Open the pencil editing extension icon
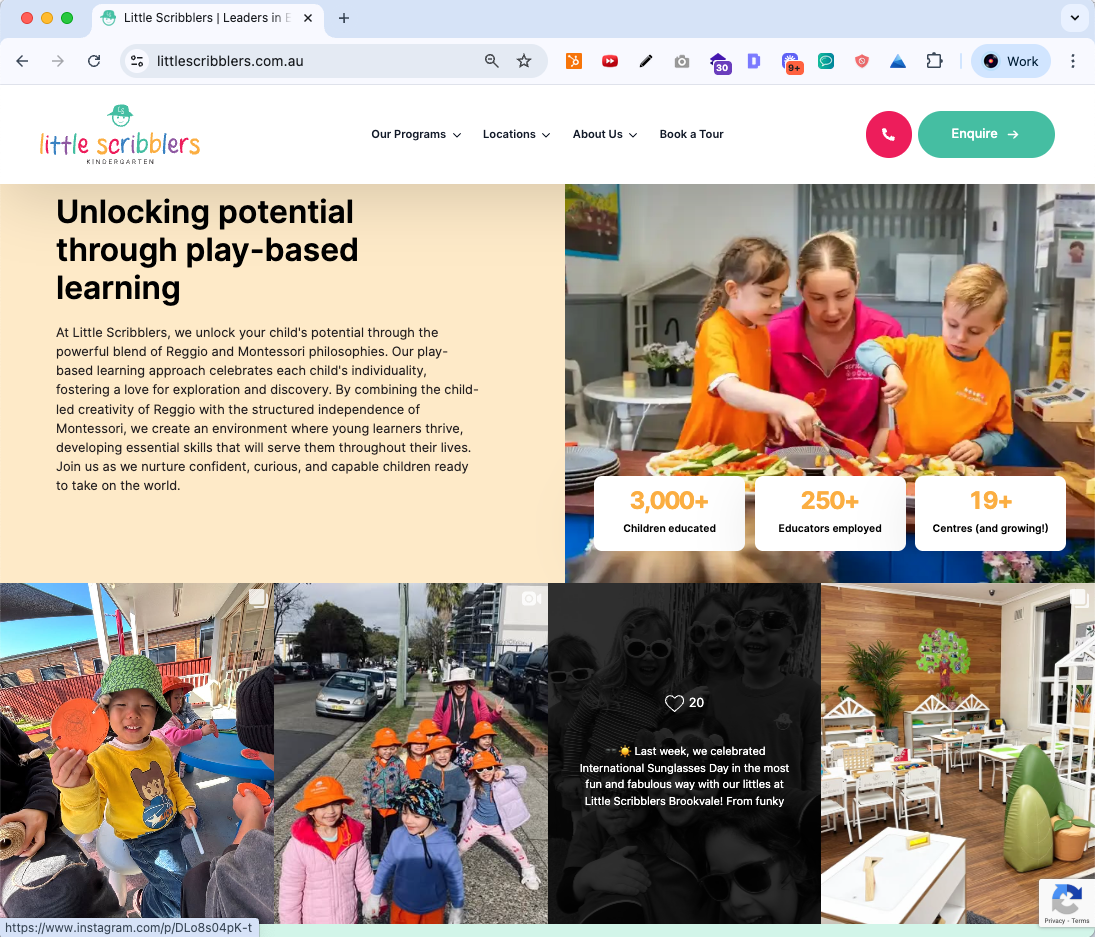 click(x=646, y=61)
